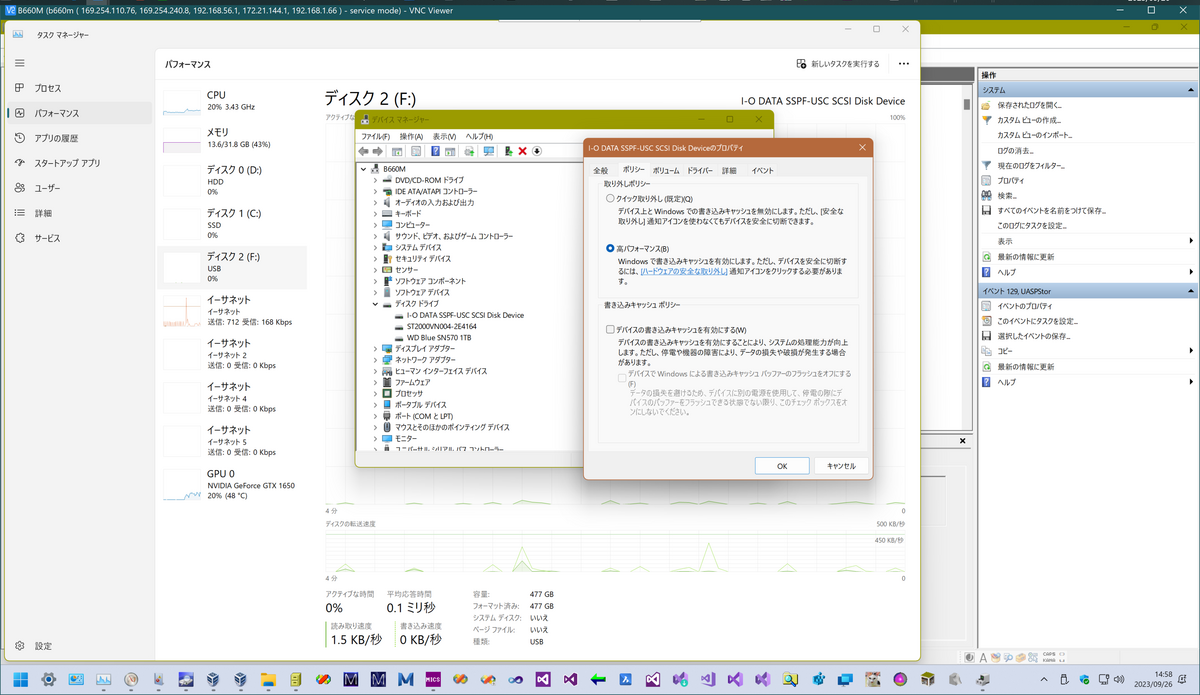
Task: Switch to イベント tab in properties dialog
Action: (762, 171)
